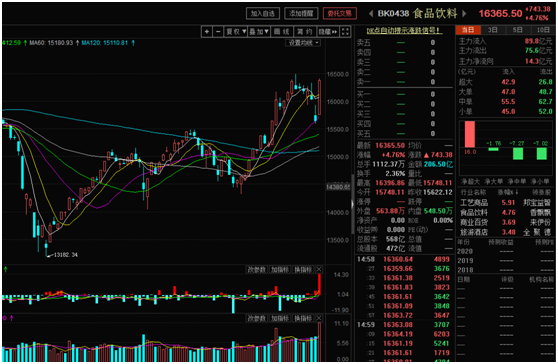Image resolution: width=558 pixels, height=364 pixels.
Task: Click the splitter handle beside the chart
Action: 353,204
